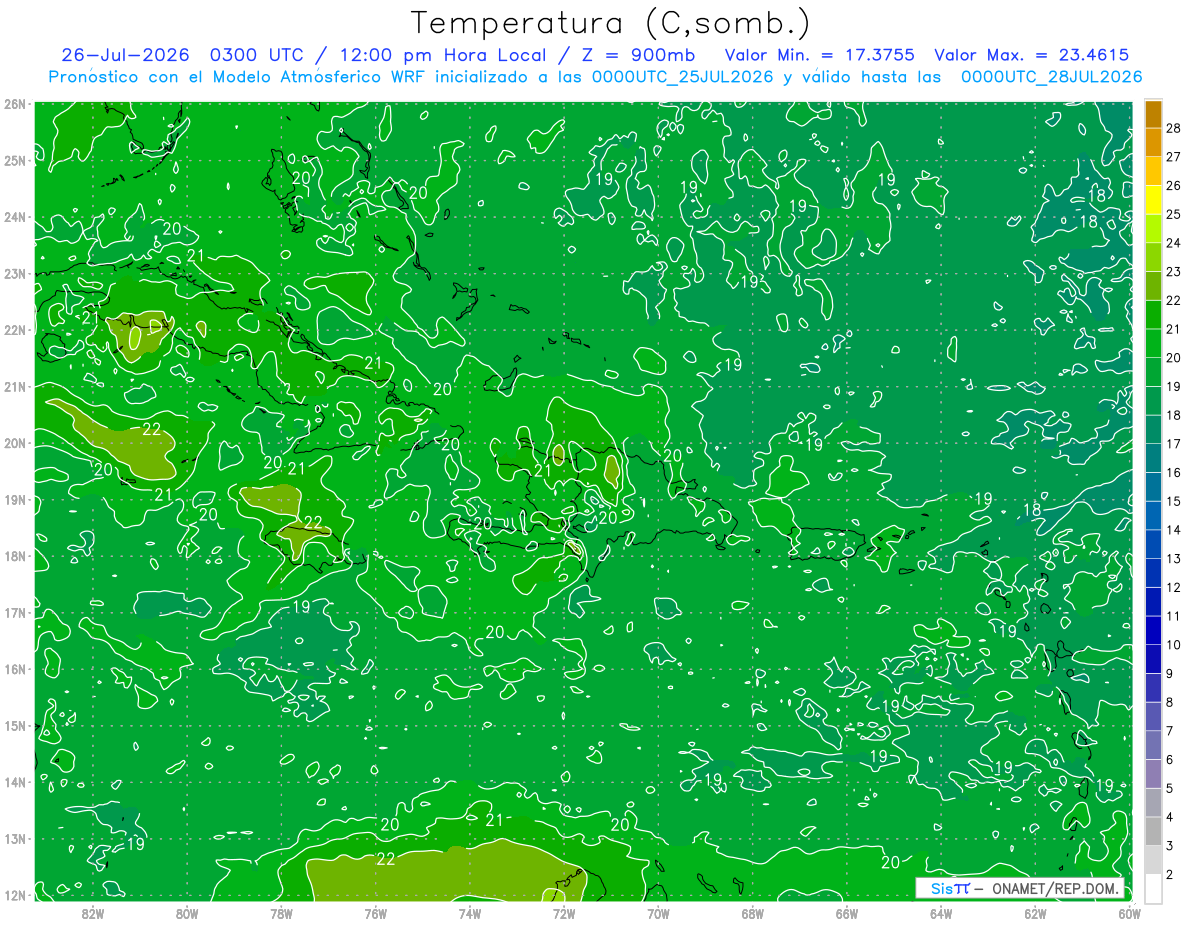The width and height of the screenshot is (1200, 927).
Task: Click the 76W longitude axis label
Action: point(375,913)
